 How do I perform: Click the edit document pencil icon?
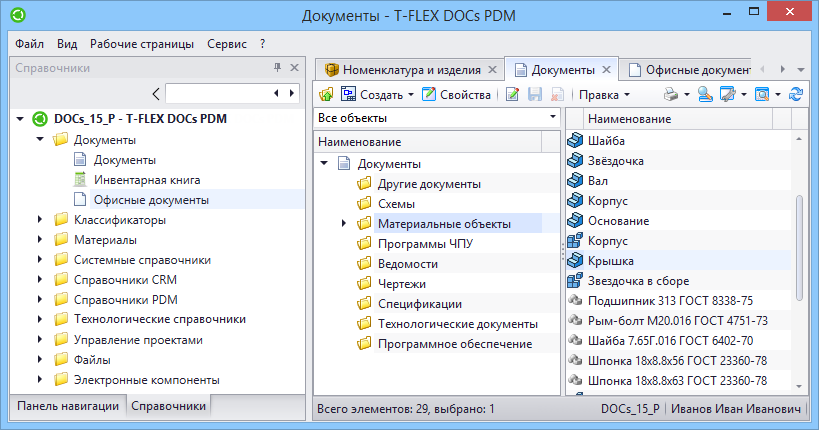pos(512,95)
